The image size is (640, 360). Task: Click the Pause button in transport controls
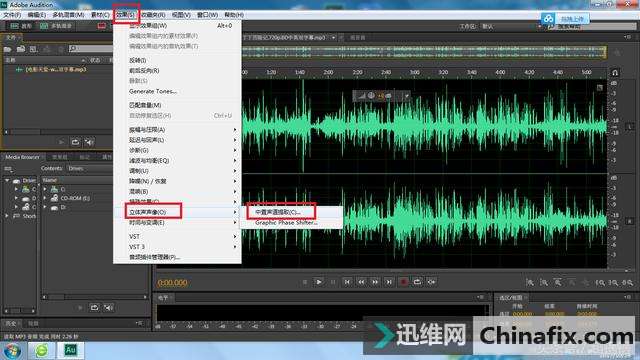point(333,282)
